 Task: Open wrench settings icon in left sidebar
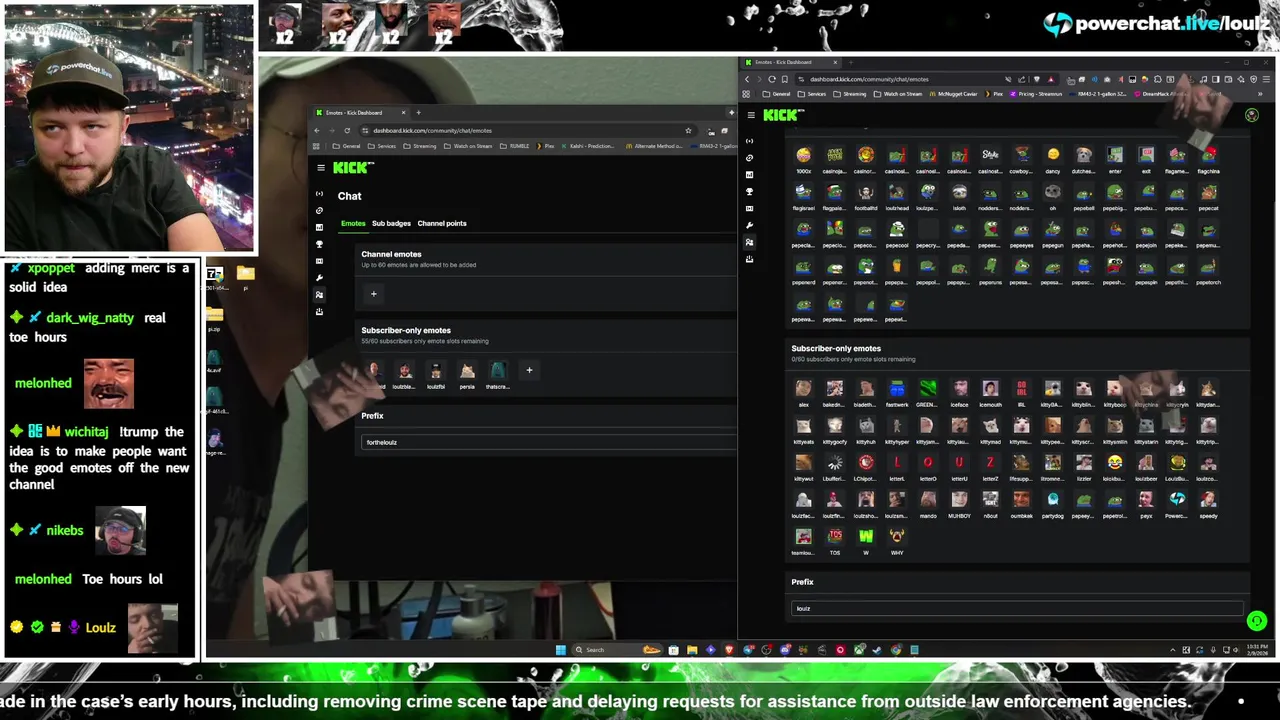pyautogui.click(x=319, y=278)
